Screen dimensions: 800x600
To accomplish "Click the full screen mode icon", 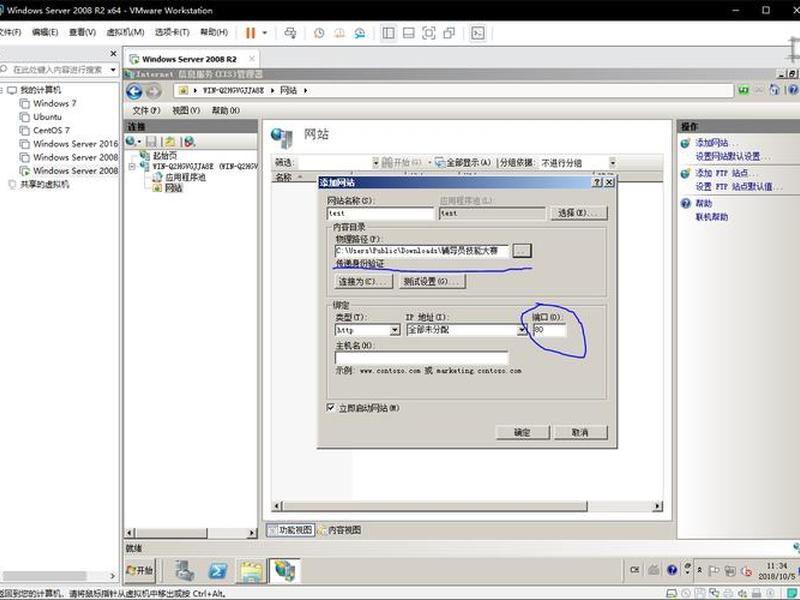I will point(429,33).
